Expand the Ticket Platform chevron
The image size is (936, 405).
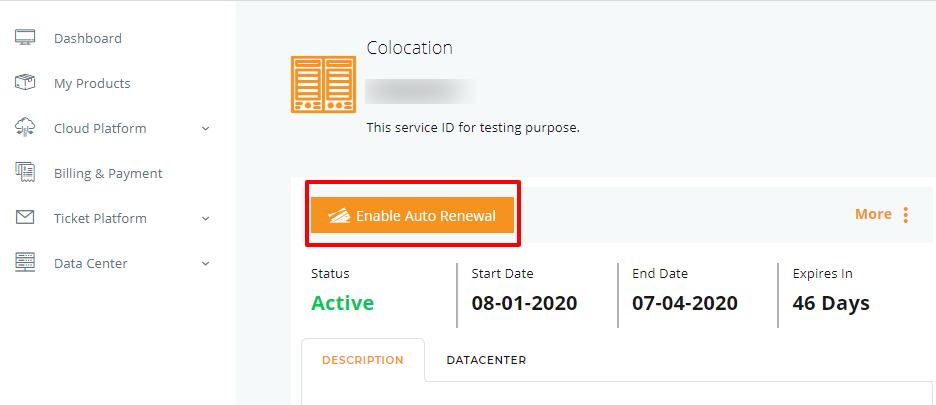[x=206, y=219]
